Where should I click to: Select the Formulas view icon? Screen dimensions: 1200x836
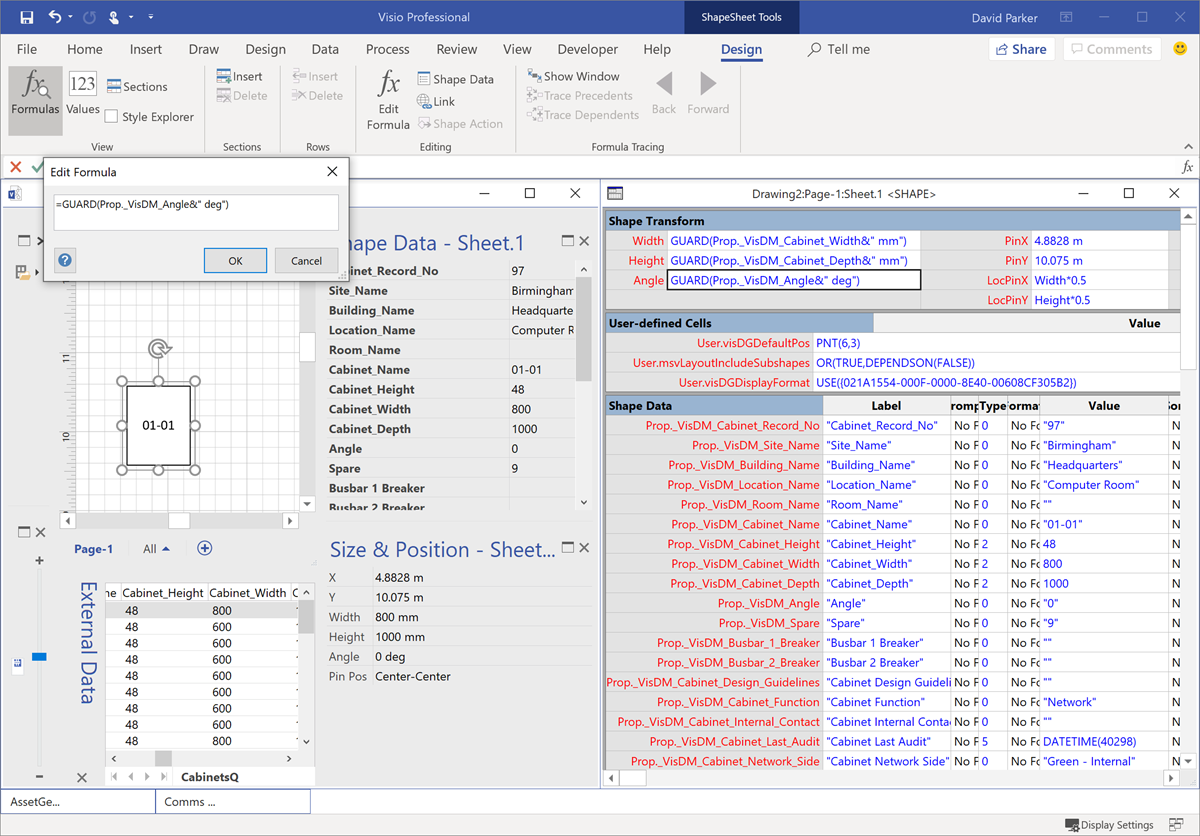(34, 96)
